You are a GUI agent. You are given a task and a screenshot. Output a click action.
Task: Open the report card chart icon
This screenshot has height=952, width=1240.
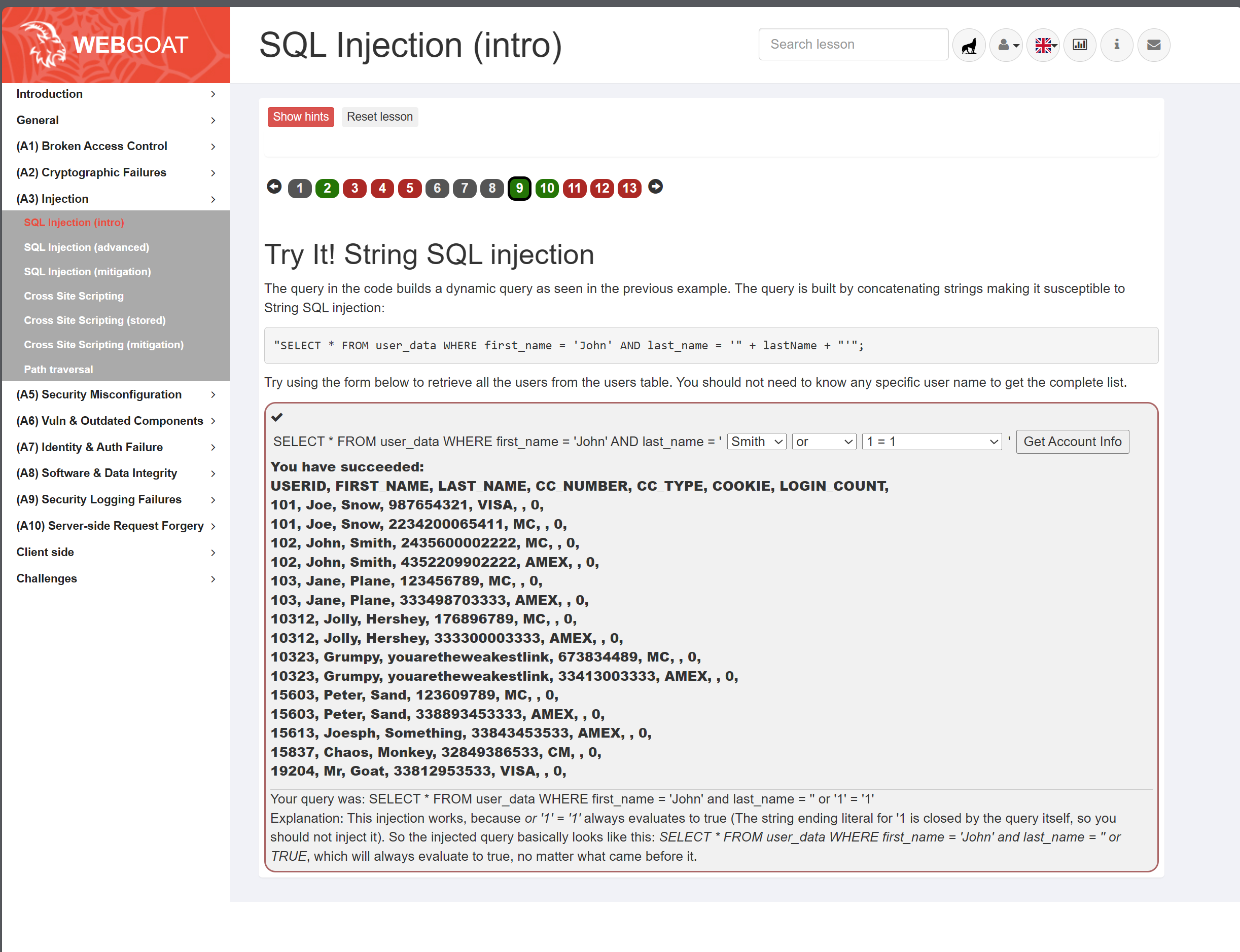[x=1080, y=45]
